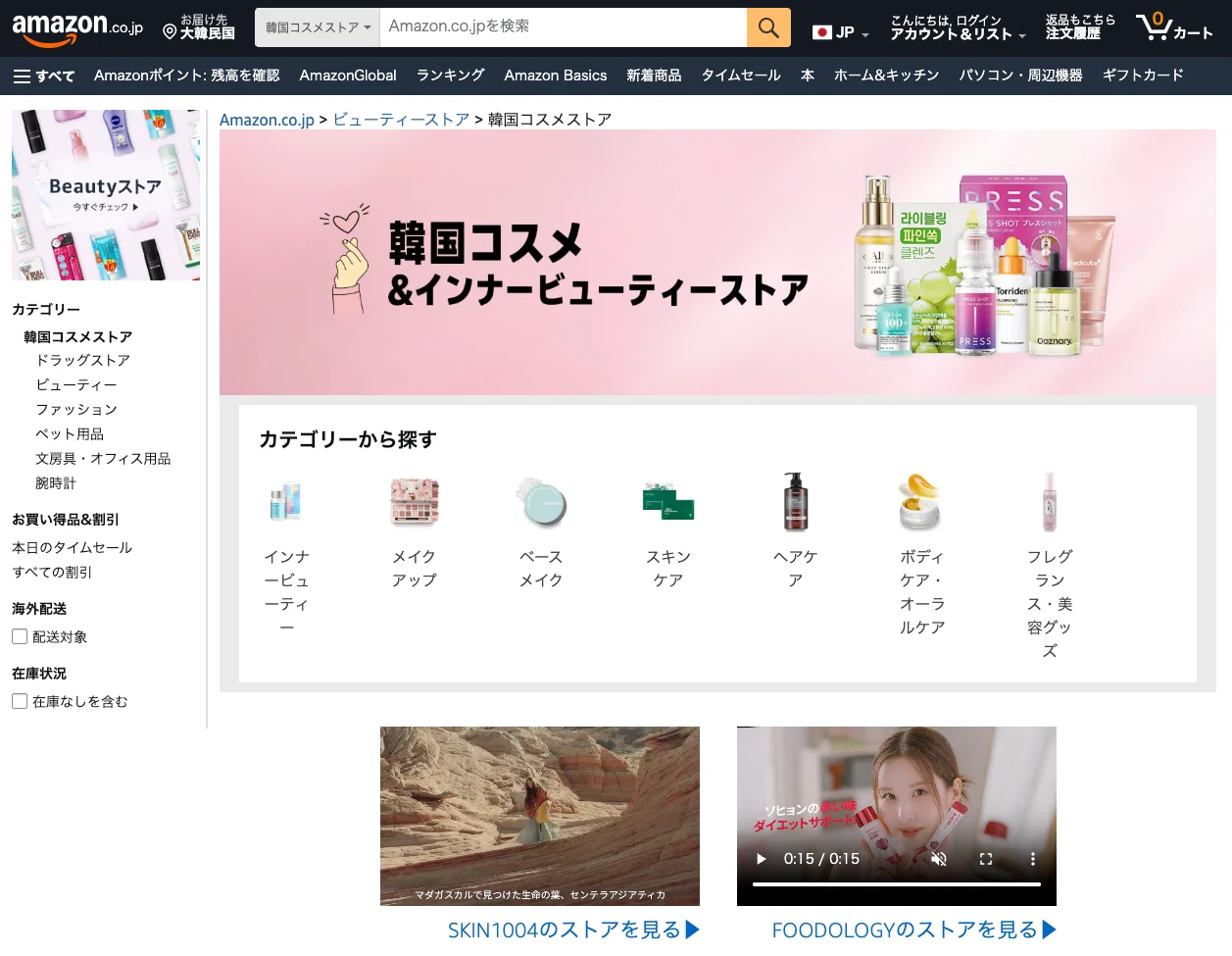Click the 返品もこちら 注文履歴 link

pos(1080,27)
